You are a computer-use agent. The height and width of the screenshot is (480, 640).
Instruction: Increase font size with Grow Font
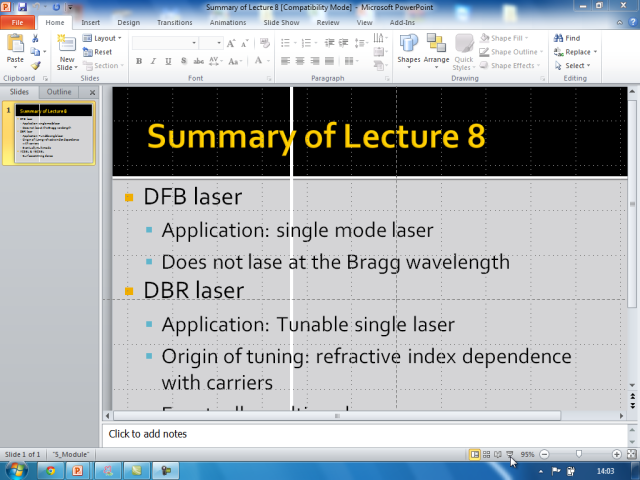[231, 43]
